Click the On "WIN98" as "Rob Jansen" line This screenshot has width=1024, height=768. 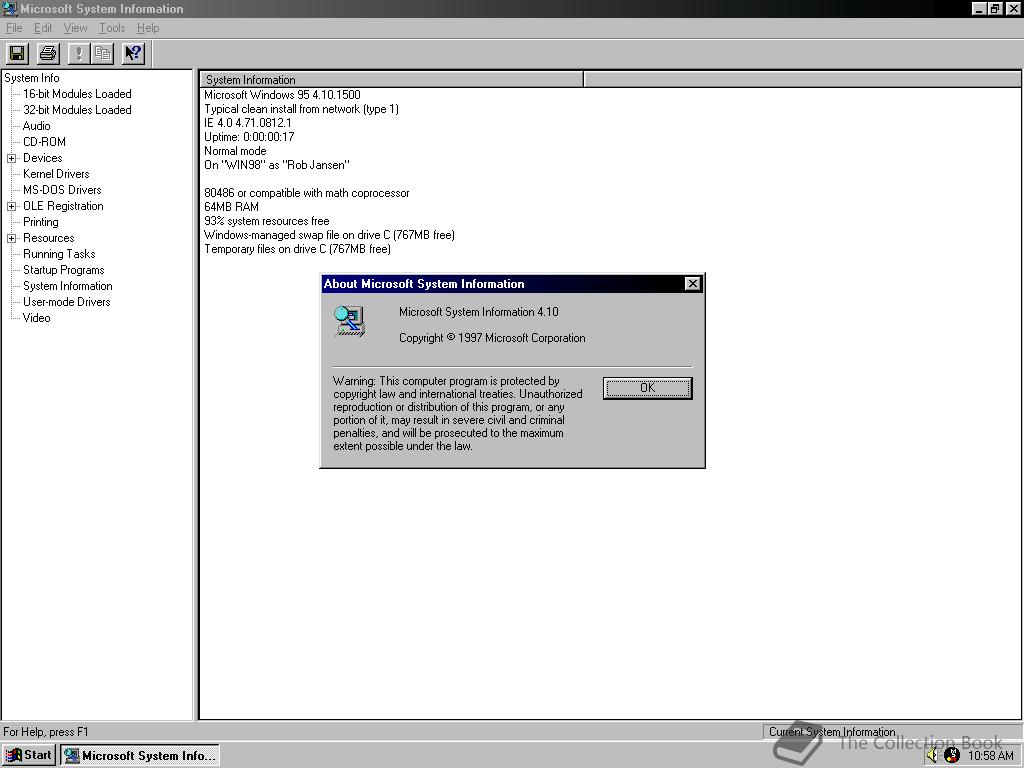coord(276,165)
